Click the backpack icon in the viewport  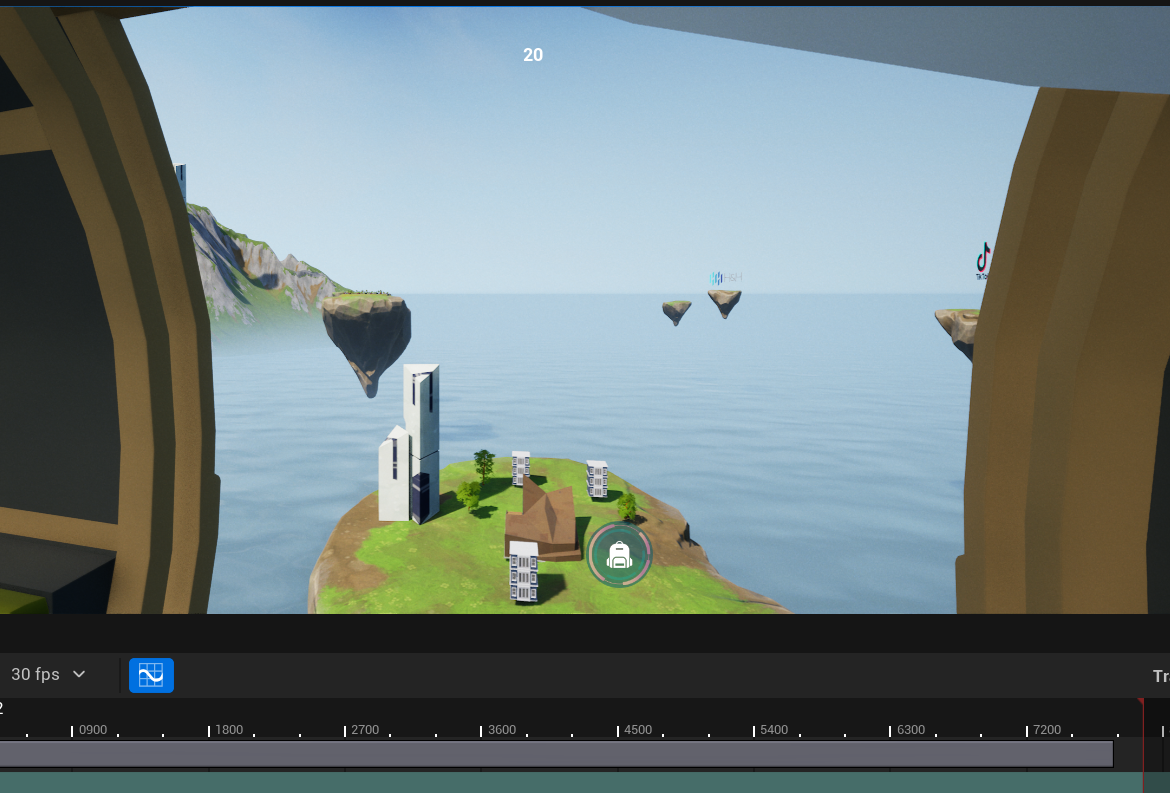(x=619, y=555)
